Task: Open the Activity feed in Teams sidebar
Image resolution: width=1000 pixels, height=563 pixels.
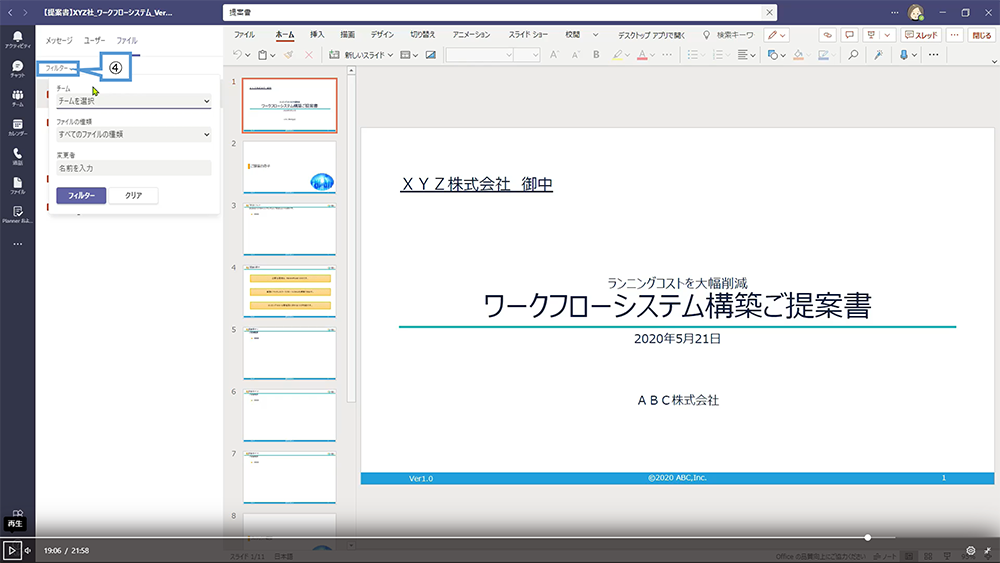Action: click(x=17, y=40)
